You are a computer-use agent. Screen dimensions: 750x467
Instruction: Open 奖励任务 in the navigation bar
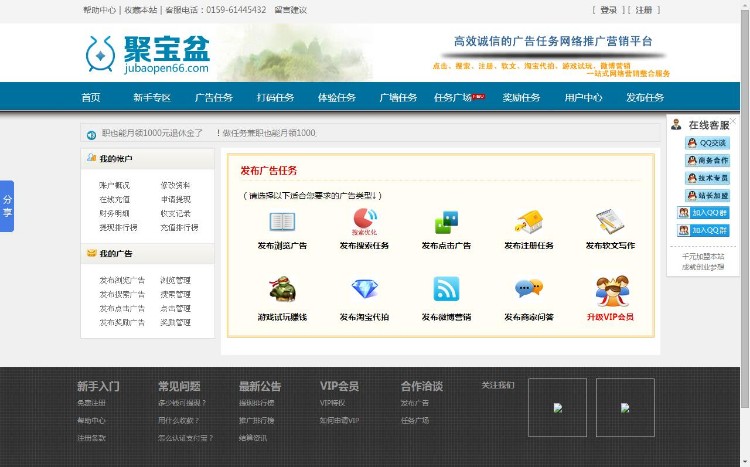521,98
